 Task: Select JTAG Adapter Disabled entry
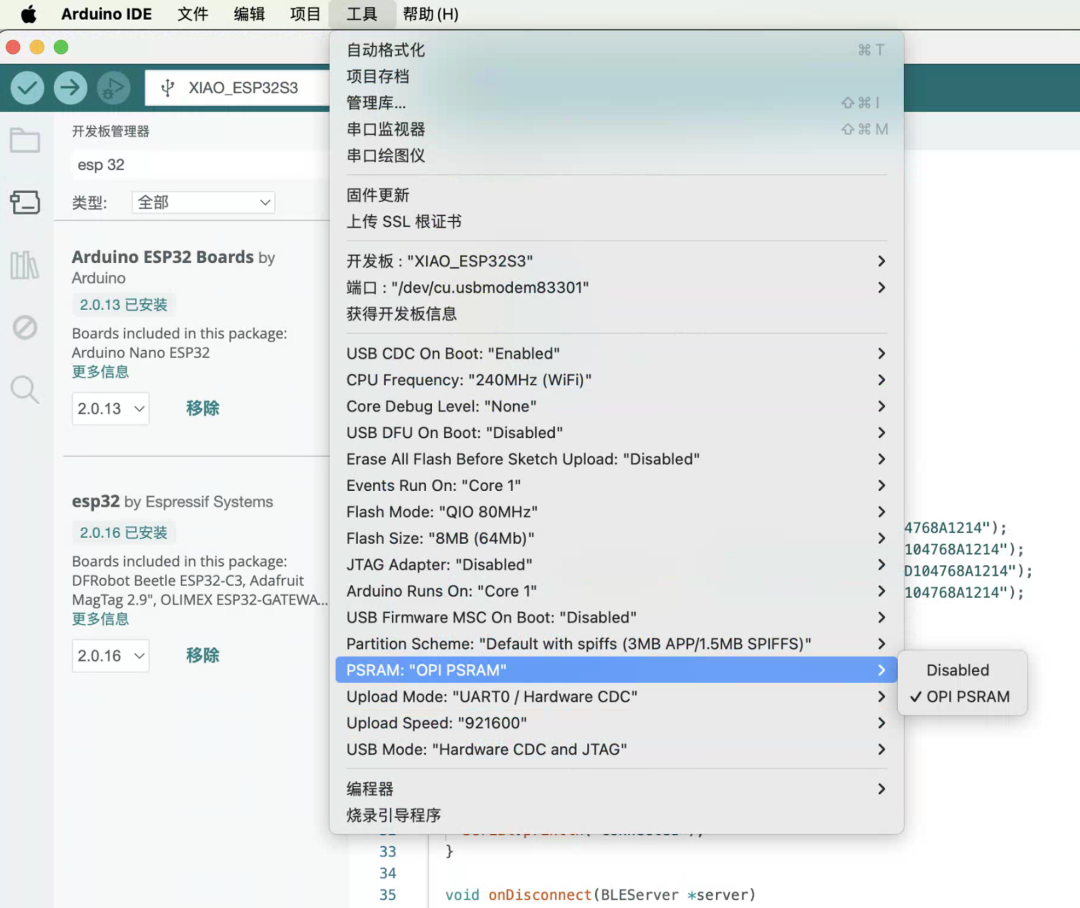[616, 564]
